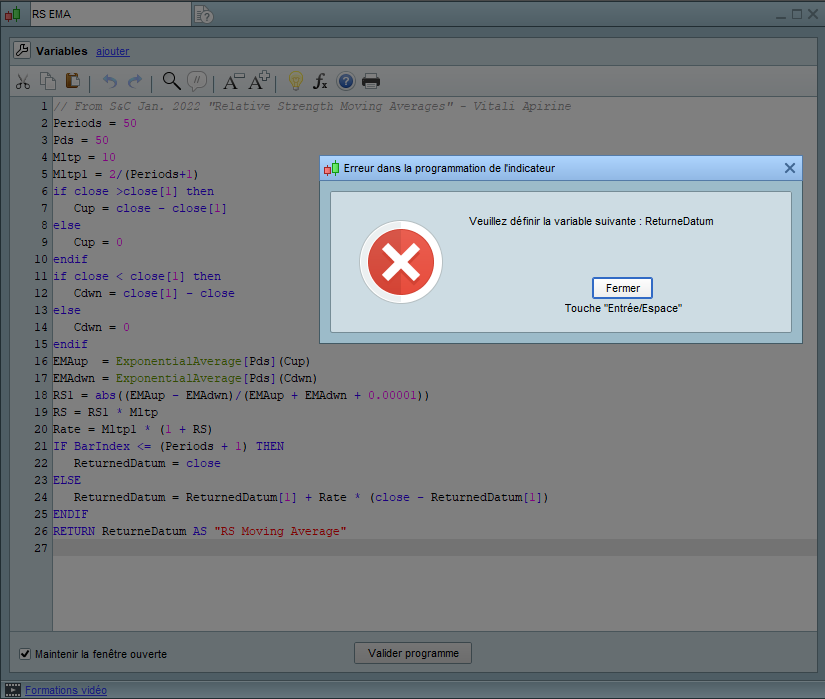The height and width of the screenshot is (699, 825).
Task: Click the wrench icon beside Variables
Action: click(x=22, y=50)
